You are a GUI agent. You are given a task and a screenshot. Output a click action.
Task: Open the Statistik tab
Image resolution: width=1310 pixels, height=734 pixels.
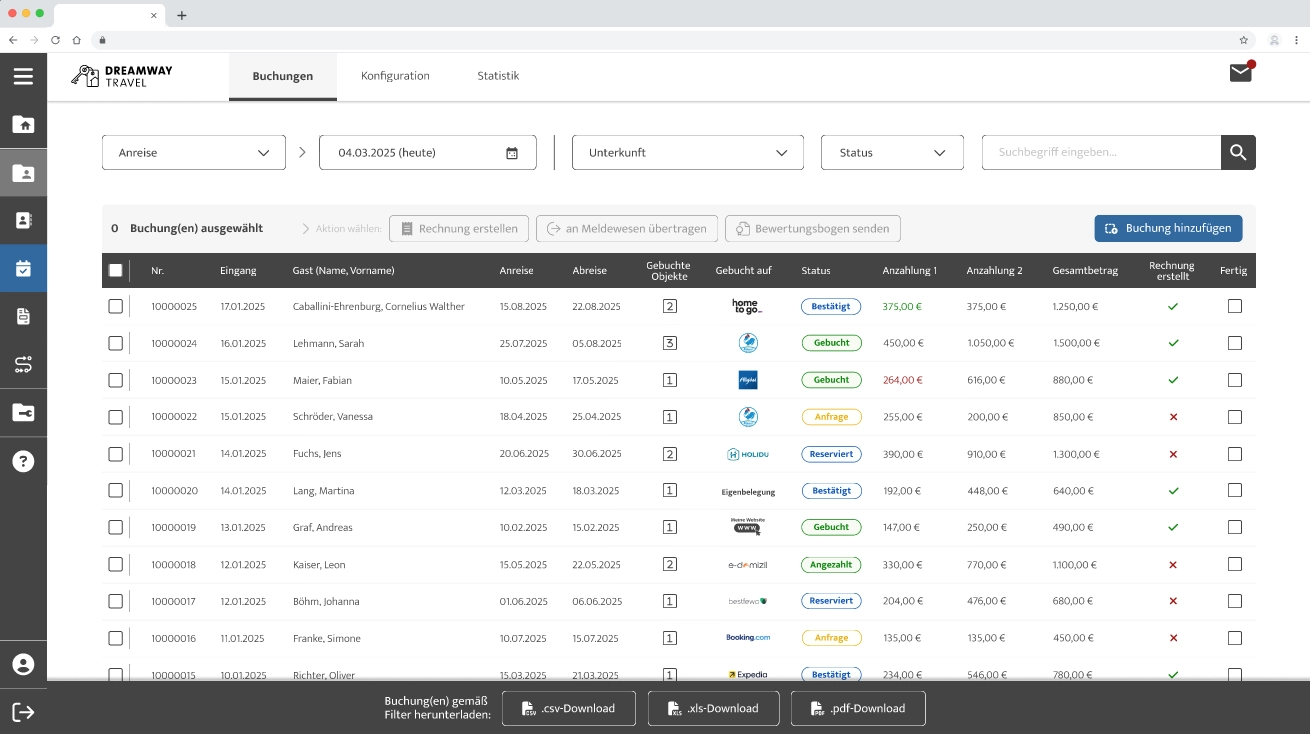click(x=498, y=76)
